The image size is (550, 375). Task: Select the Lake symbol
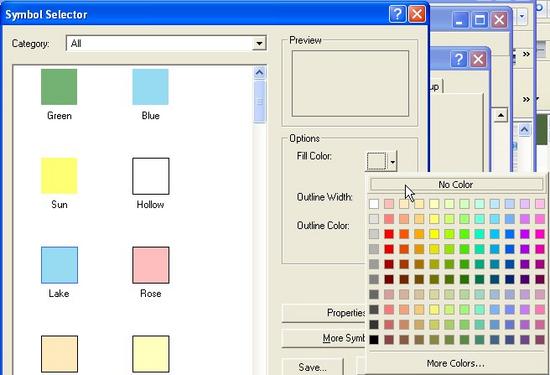click(59, 265)
